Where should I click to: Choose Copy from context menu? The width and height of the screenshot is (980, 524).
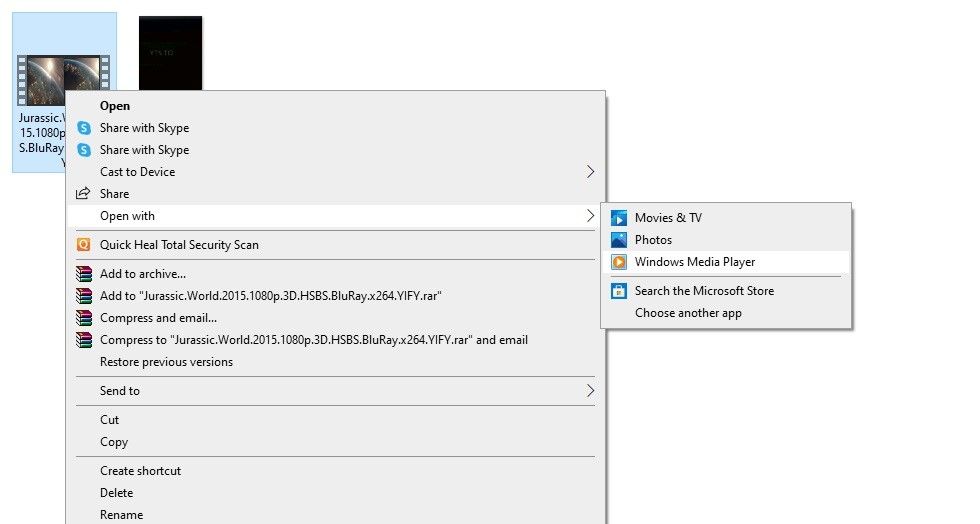(x=336, y=441)
